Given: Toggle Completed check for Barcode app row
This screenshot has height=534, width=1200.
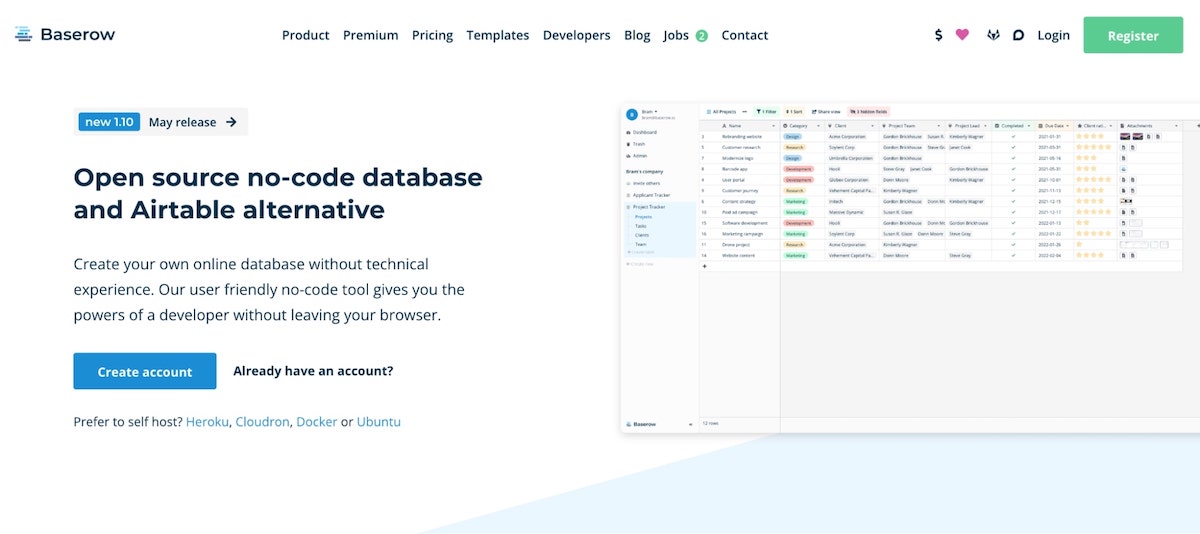Looking at the screenshot, I should (1013, 169).
